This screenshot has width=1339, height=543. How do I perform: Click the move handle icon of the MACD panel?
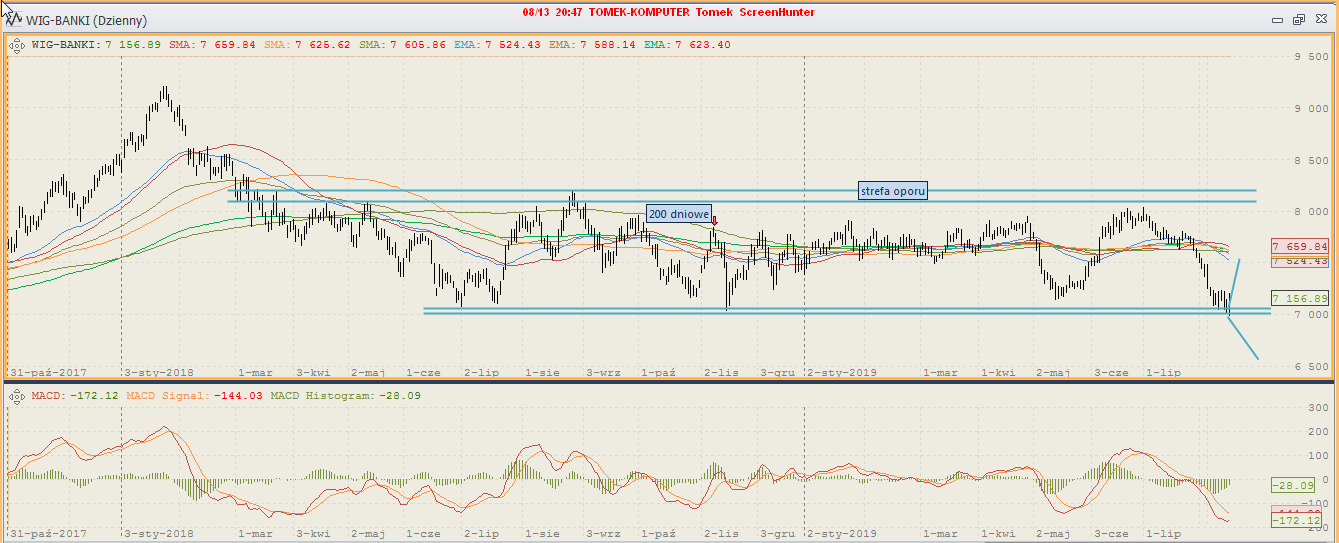point(17,396)
